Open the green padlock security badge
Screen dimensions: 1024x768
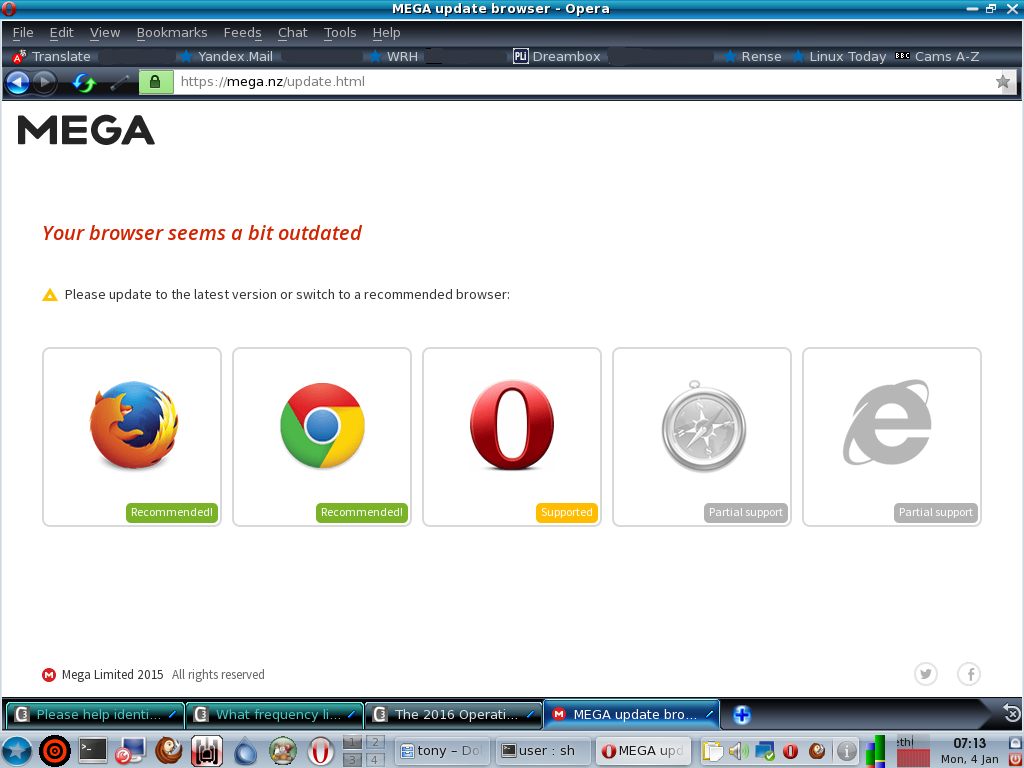(x=155, y=82)
